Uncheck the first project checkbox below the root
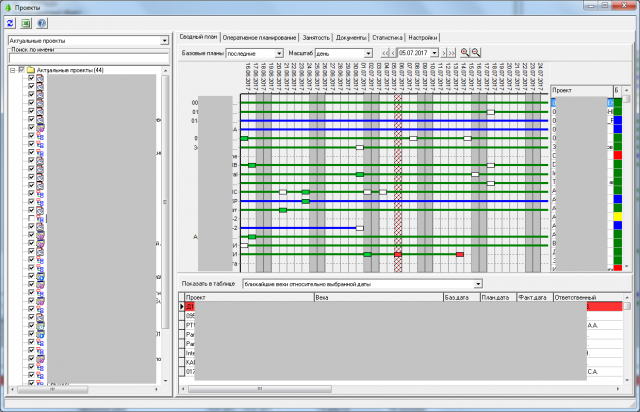The width and height of the screenshot is (640, 412). [x=31, y=77]
